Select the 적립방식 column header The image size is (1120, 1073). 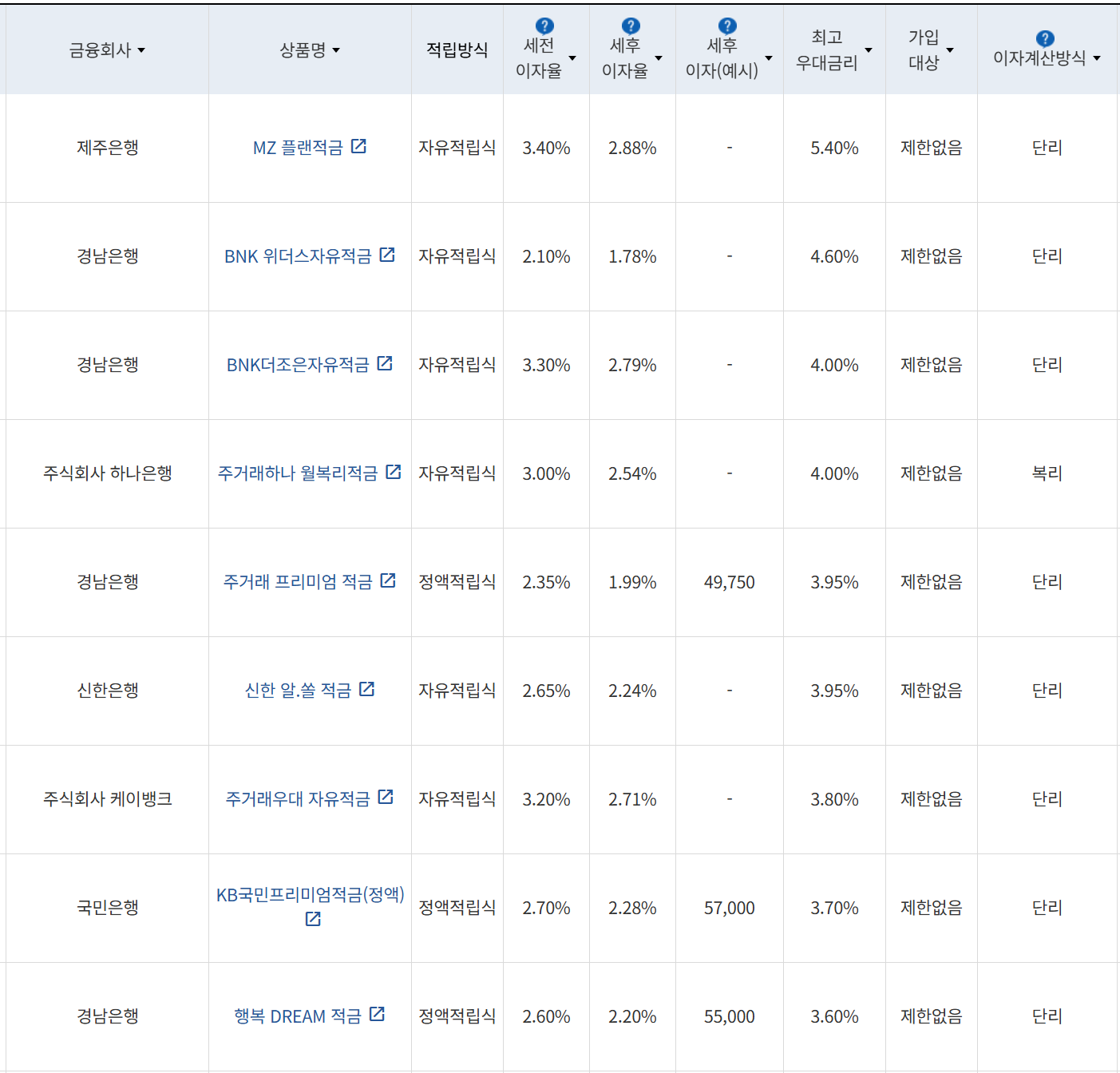point(456,49)
